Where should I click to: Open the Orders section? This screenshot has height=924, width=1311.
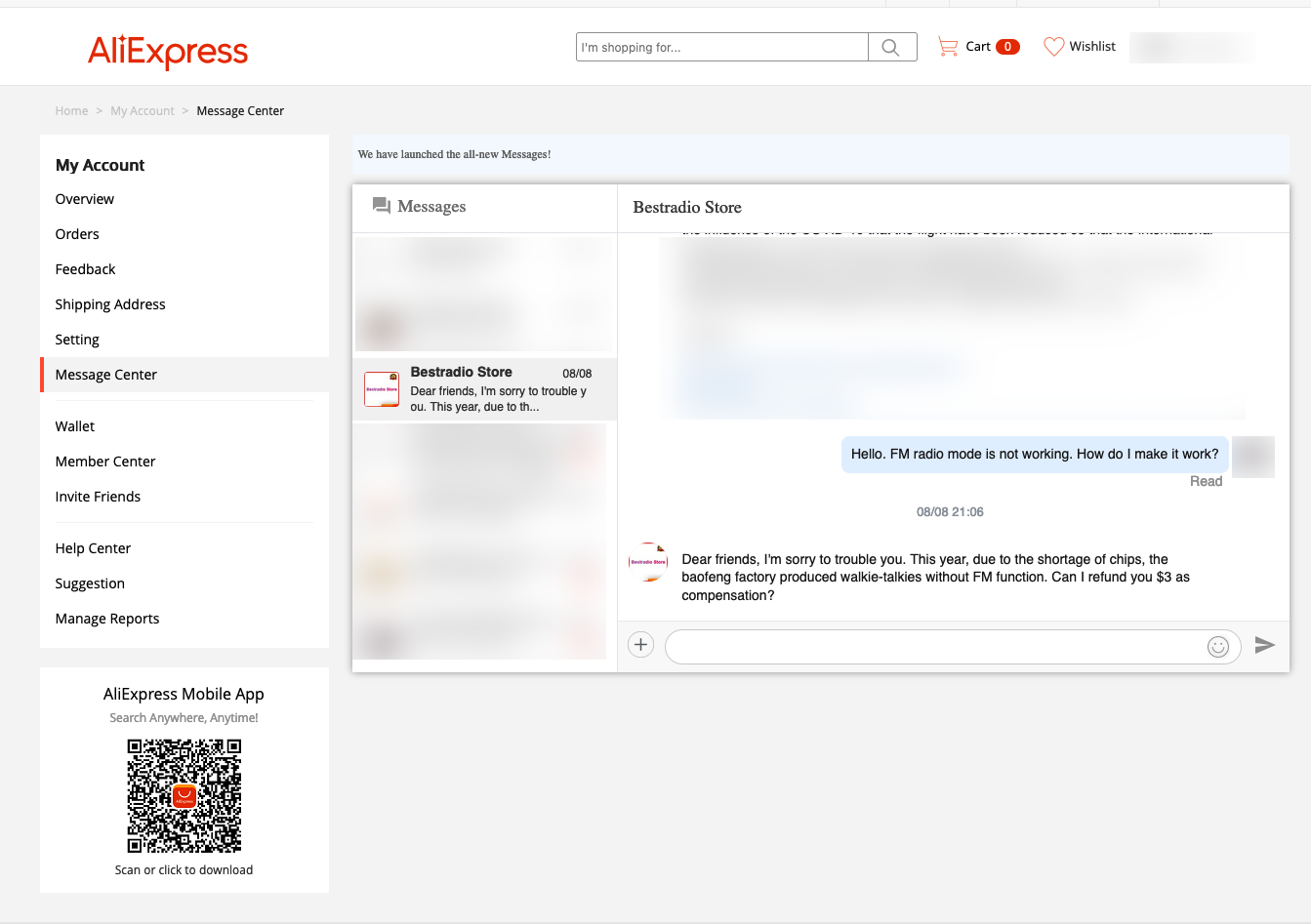(x=77, y=233)
